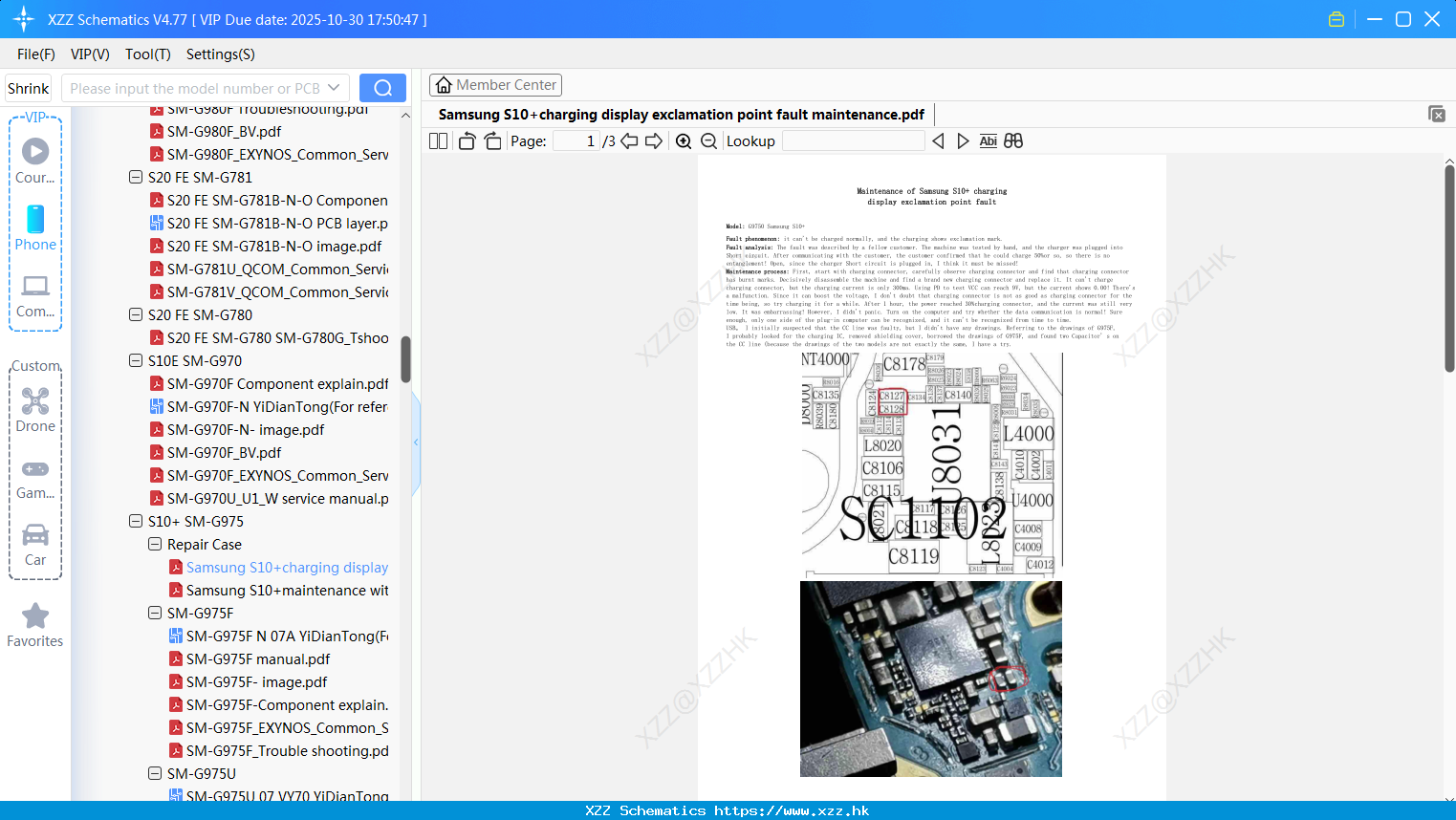This screenshot has height=820, width=1456.
Task: Click the XZZ app logo in title bar
Action: pos(23,19)
